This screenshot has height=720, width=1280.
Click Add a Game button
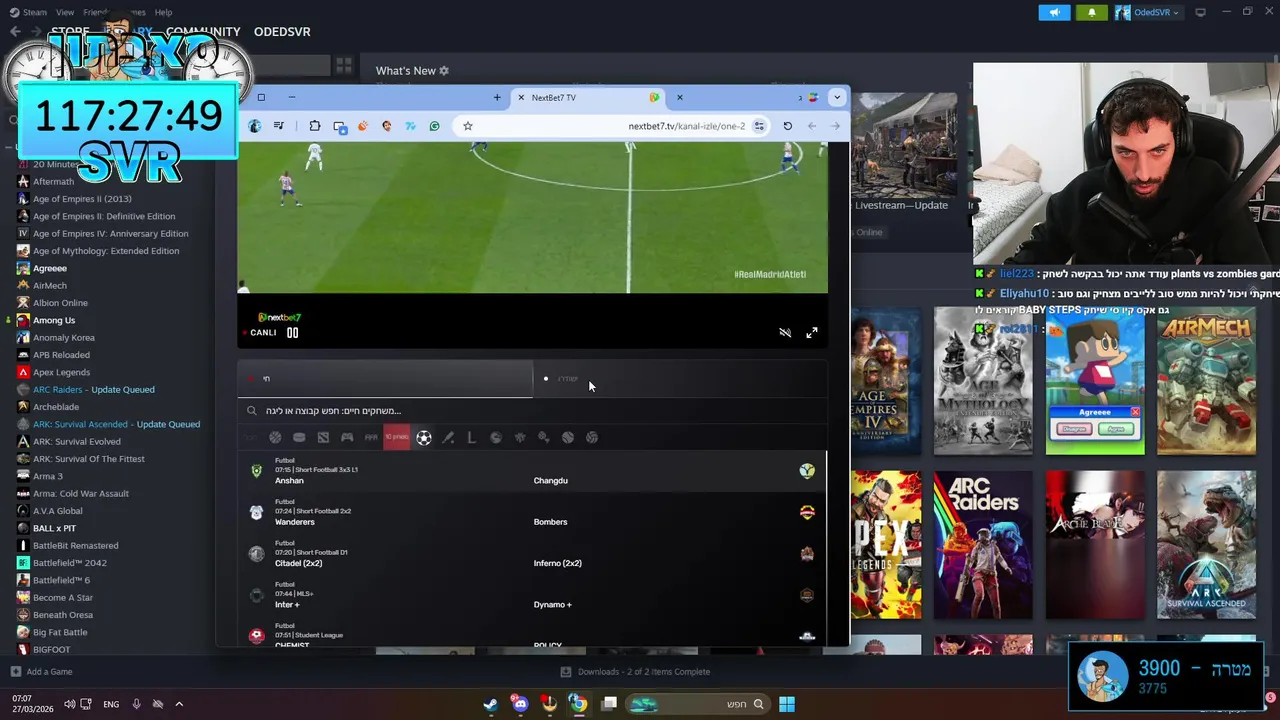(41, 672)
